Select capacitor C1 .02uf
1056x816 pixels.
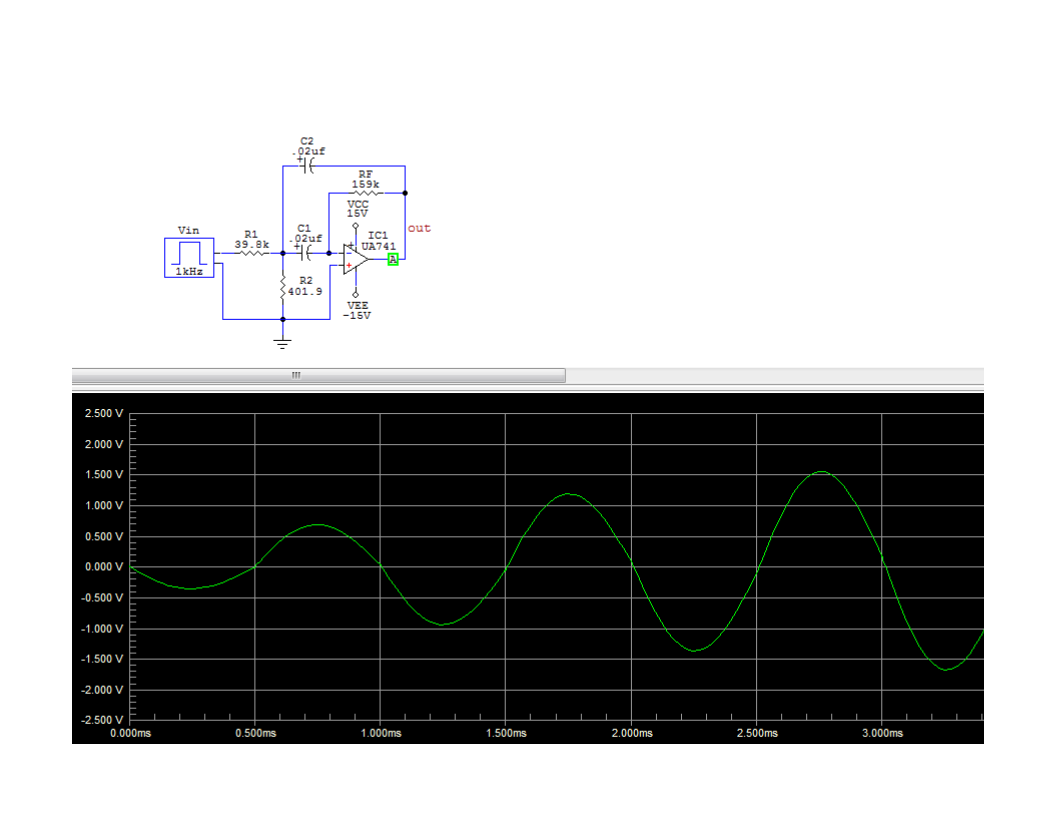tap(307, 252)
